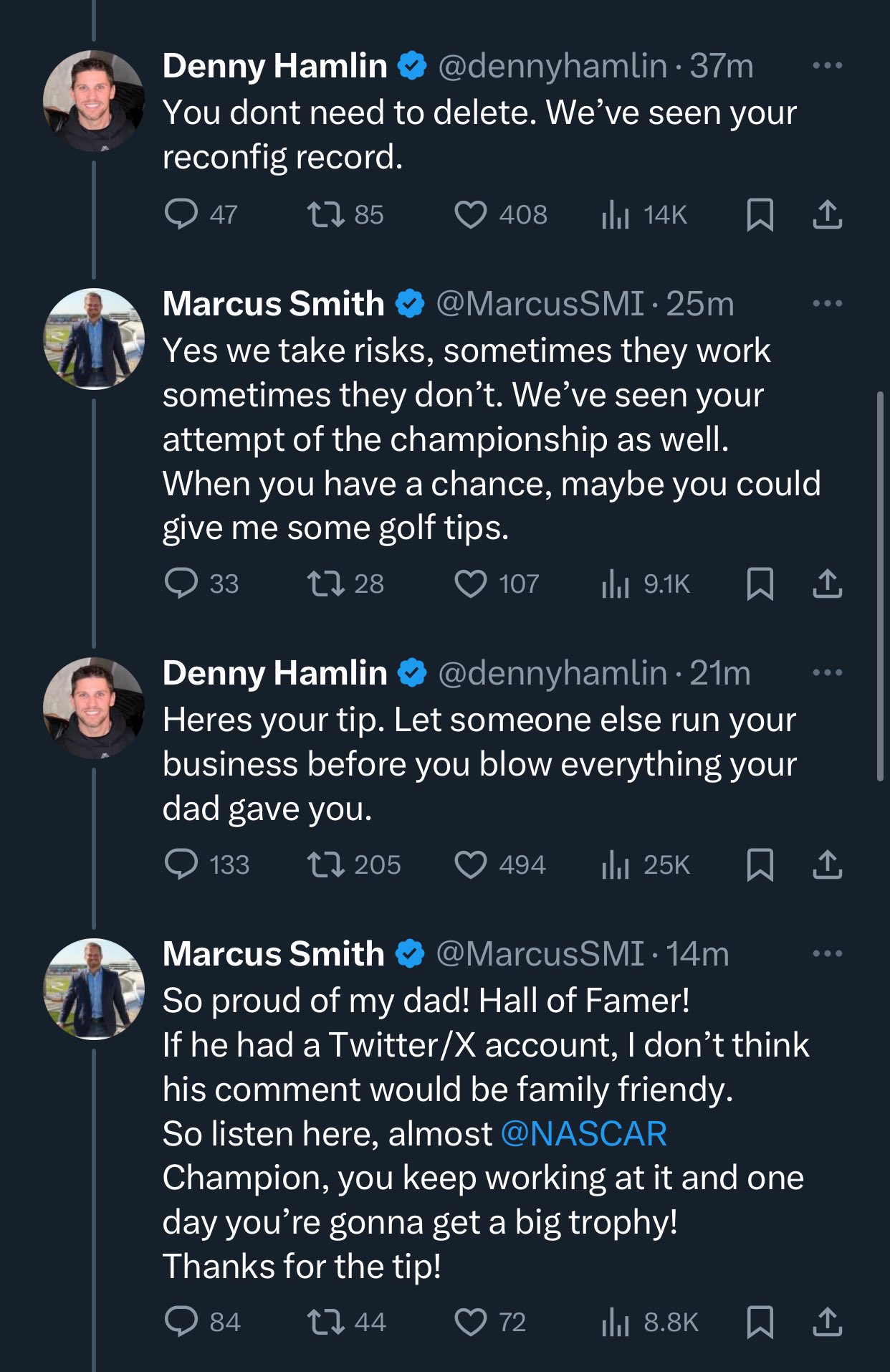The image size is (890, 1372).
Task: Like Denny Hamlin's "reconfig record" tweet
Action: tap(471, 214)
